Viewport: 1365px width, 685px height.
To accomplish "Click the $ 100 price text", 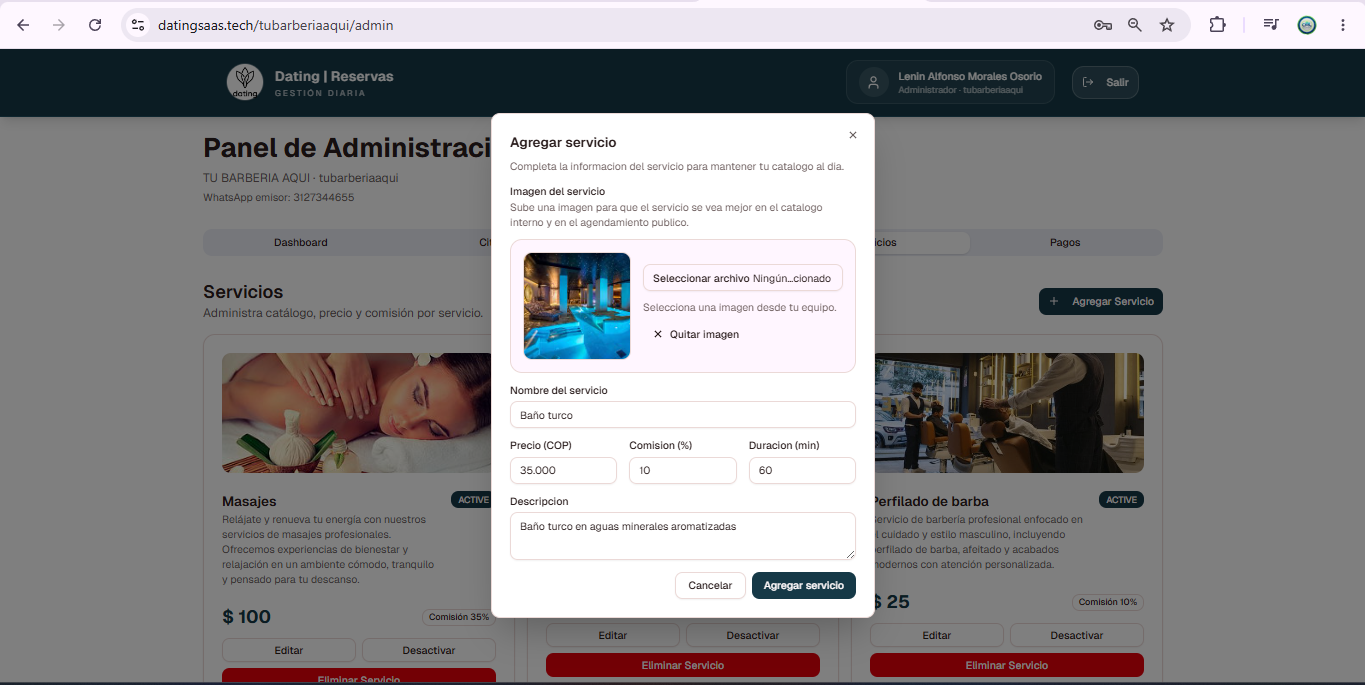I will 247,617.
